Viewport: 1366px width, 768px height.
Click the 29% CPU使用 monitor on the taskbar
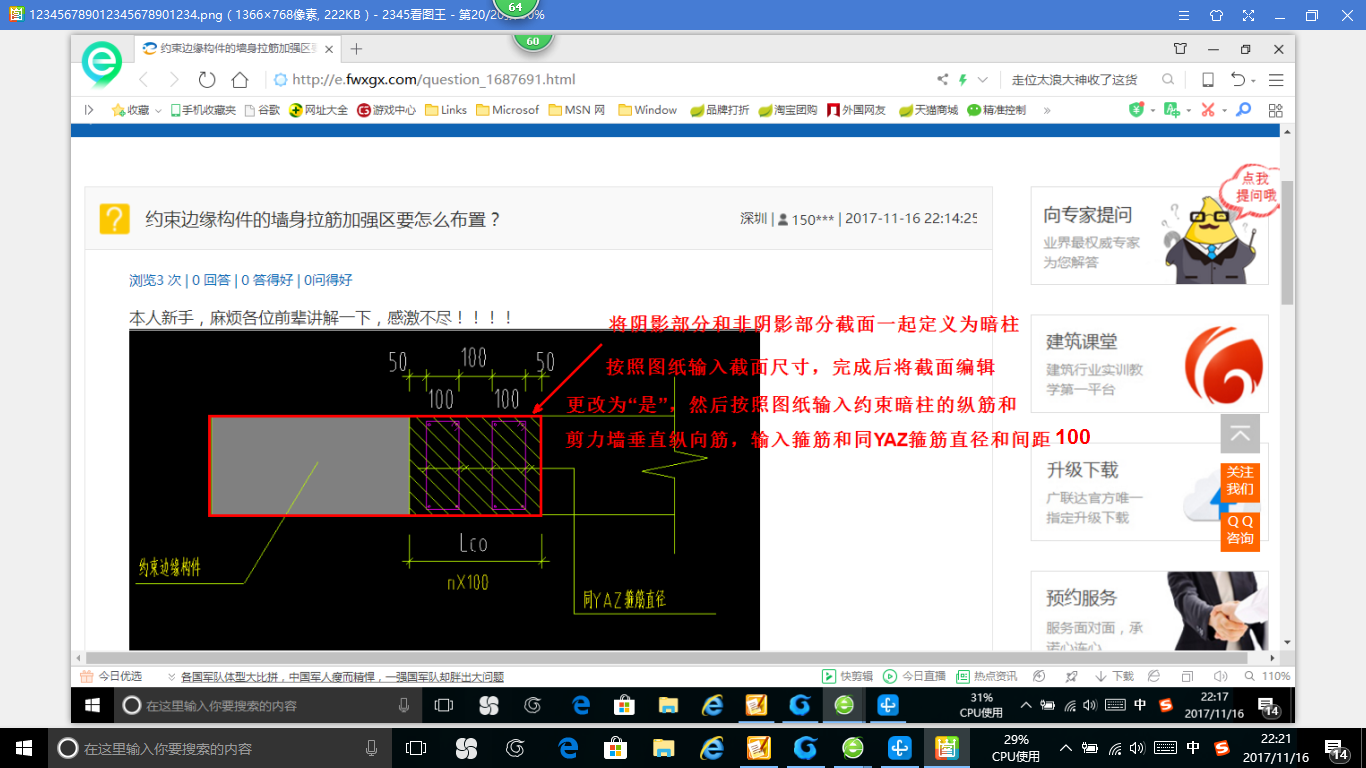point(1014,748)
